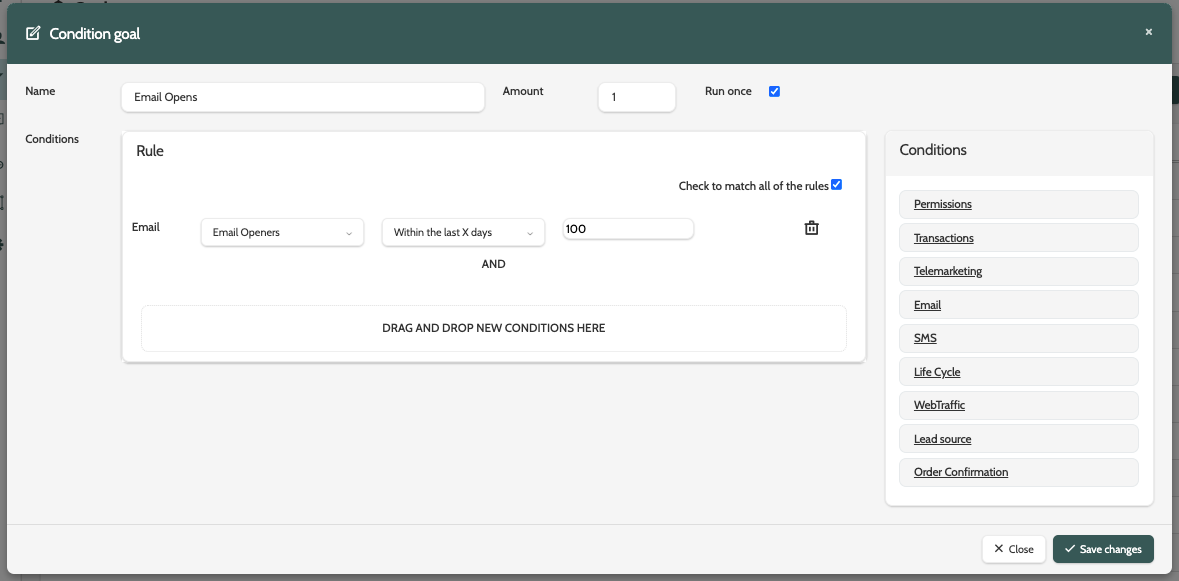Select the SMS condition
This screenshot has height=581, width=1179.
click(x=1018, y=338)
